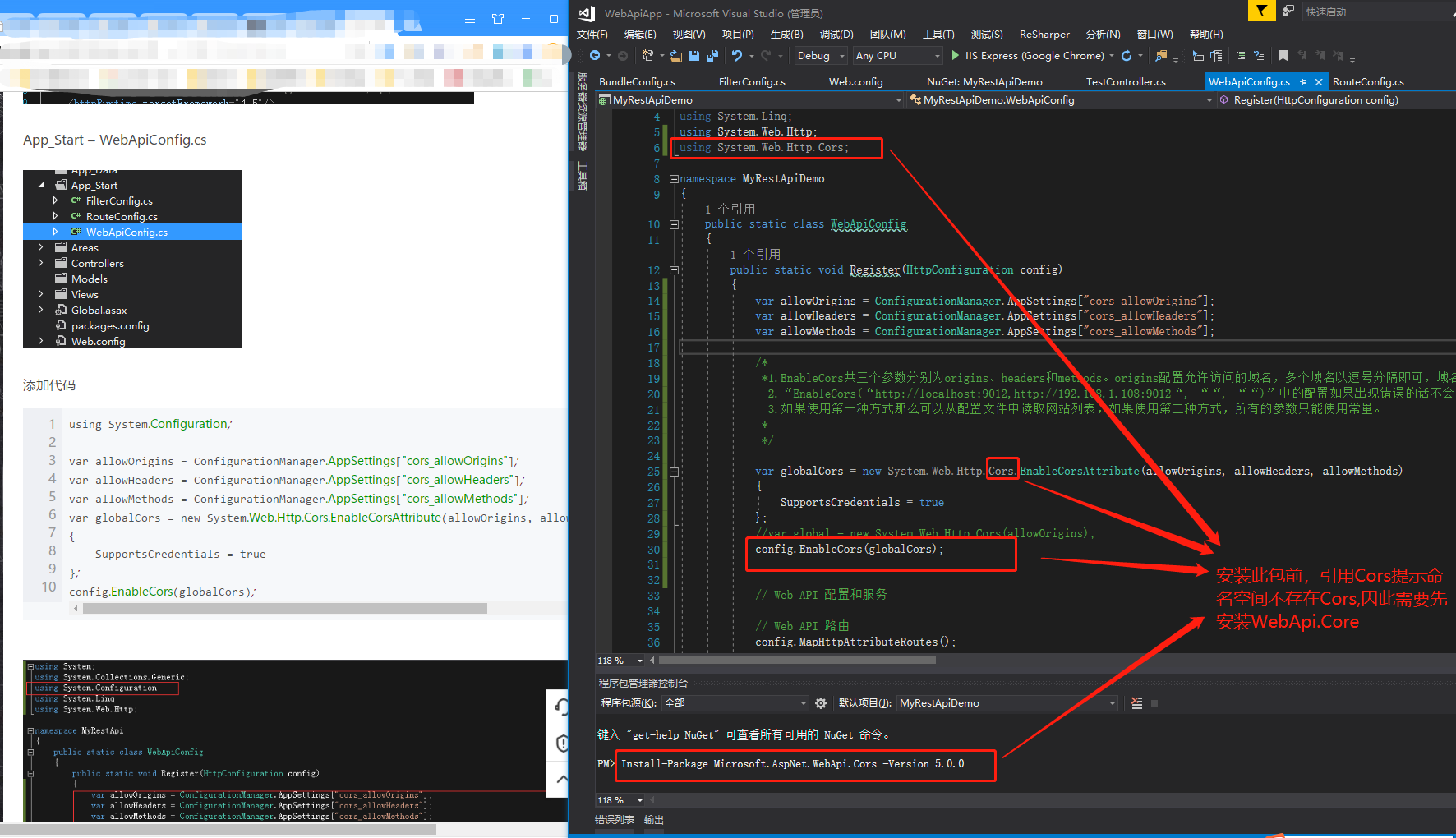Switch to the BundleConfig.cs tab

click(x=637, y=82)
